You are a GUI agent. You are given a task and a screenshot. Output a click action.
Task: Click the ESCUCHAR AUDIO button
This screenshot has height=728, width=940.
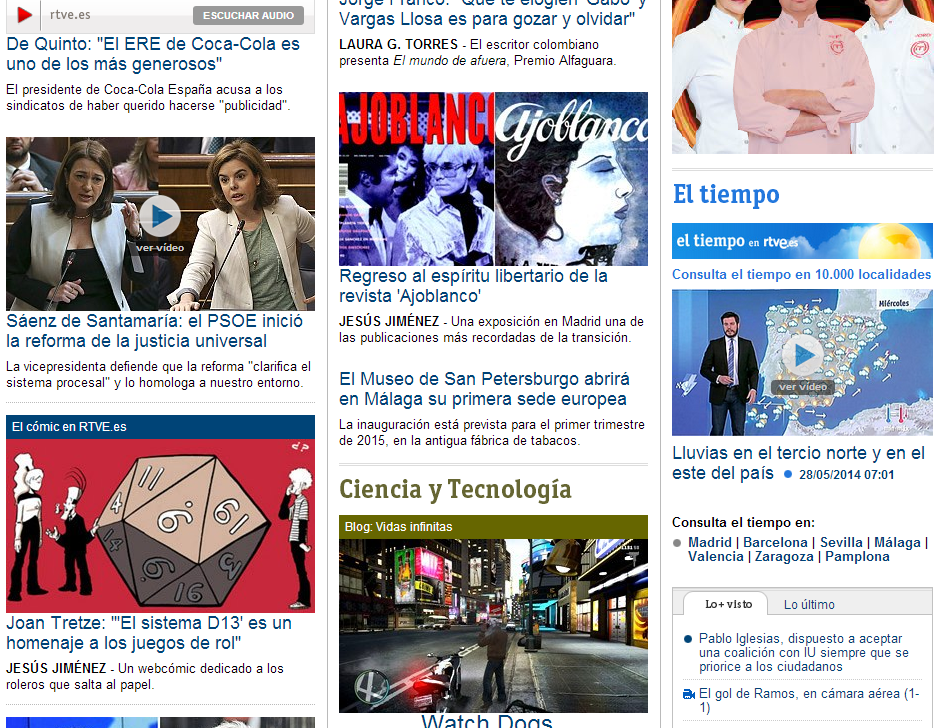pos(248,16)
